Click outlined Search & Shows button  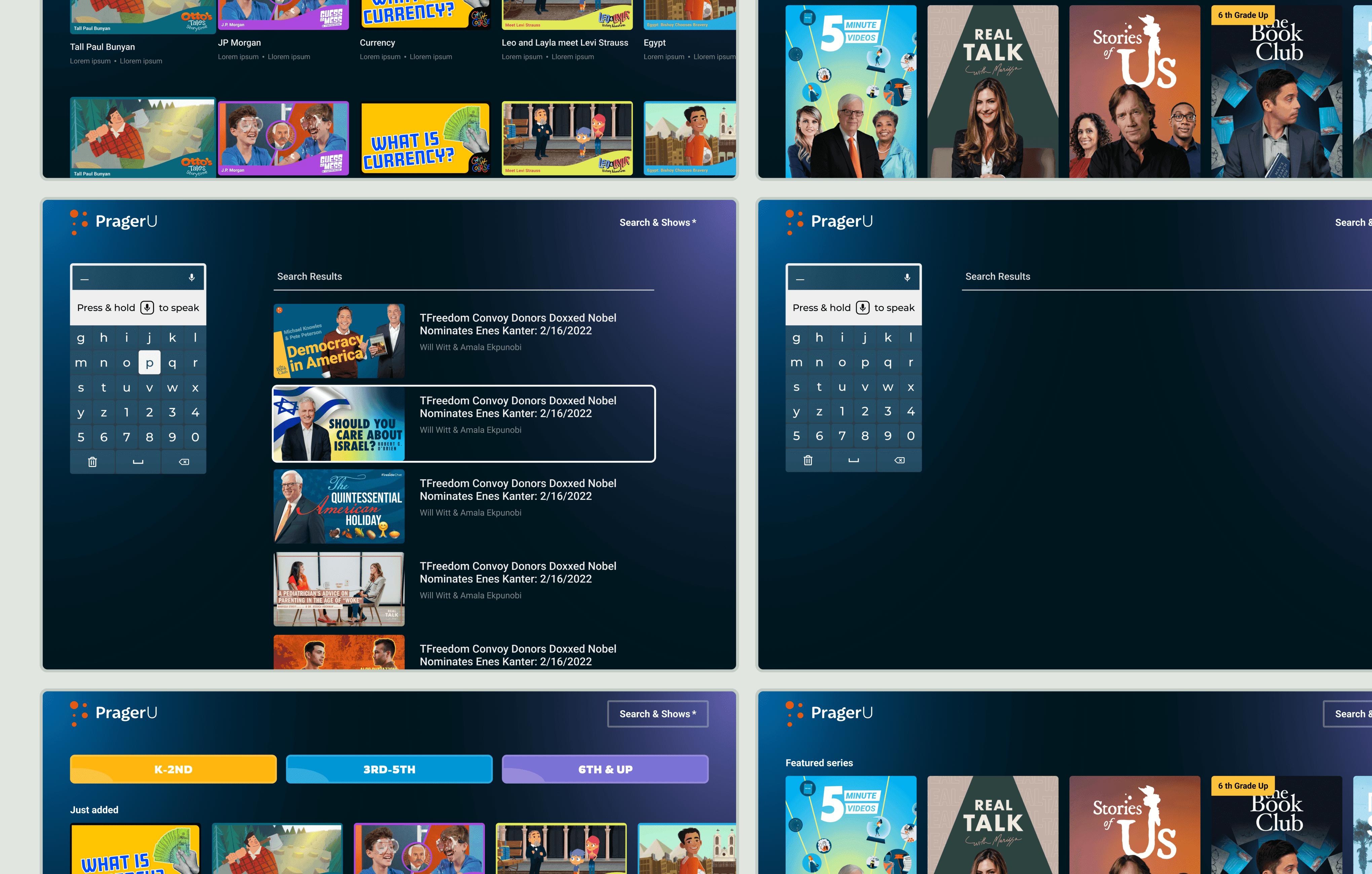(657, 714)
